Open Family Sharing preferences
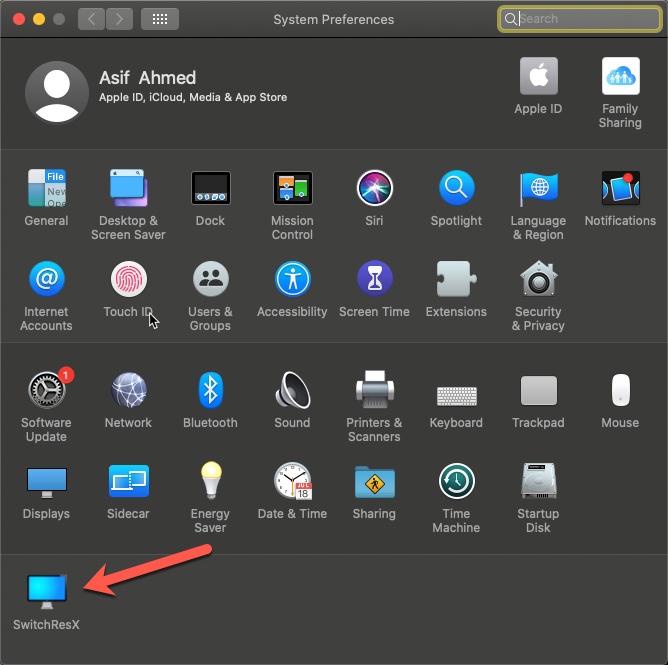 (621, 75)
